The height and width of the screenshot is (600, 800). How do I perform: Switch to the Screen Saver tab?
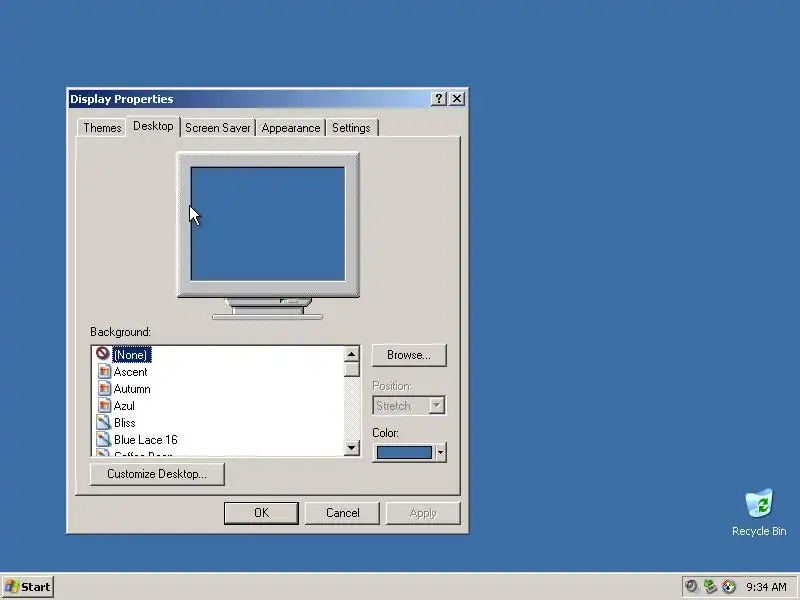(x=218, y=128)
